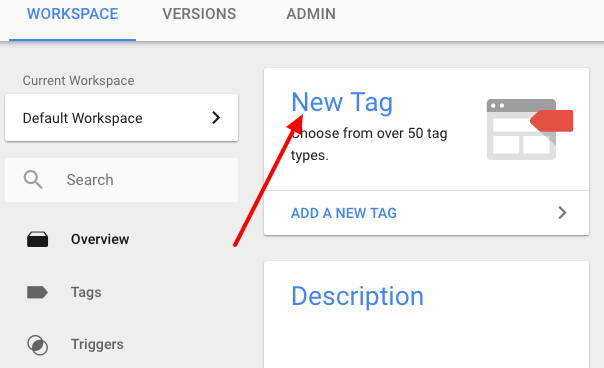
Task: Click the Triggers overlapping circles icon
Action: pos(37,344)
